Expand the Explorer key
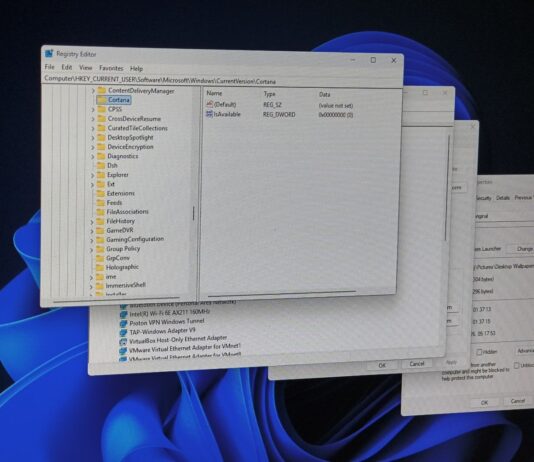The image size is (534, 462). [92, 175]
